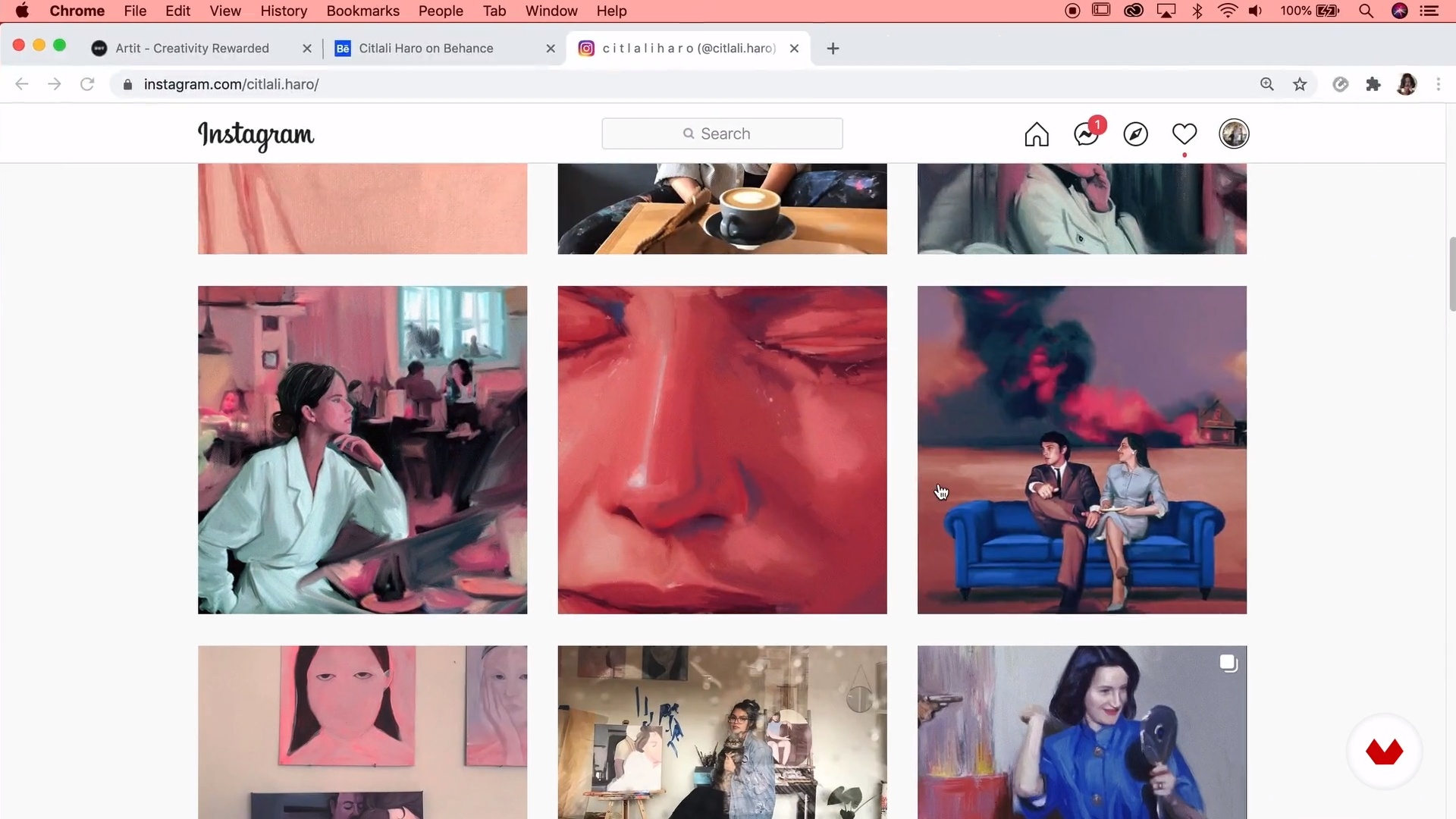Open Spotlight search in menu bar
The height and width of the screenshot is (819, 1456).
(1366, 11)
